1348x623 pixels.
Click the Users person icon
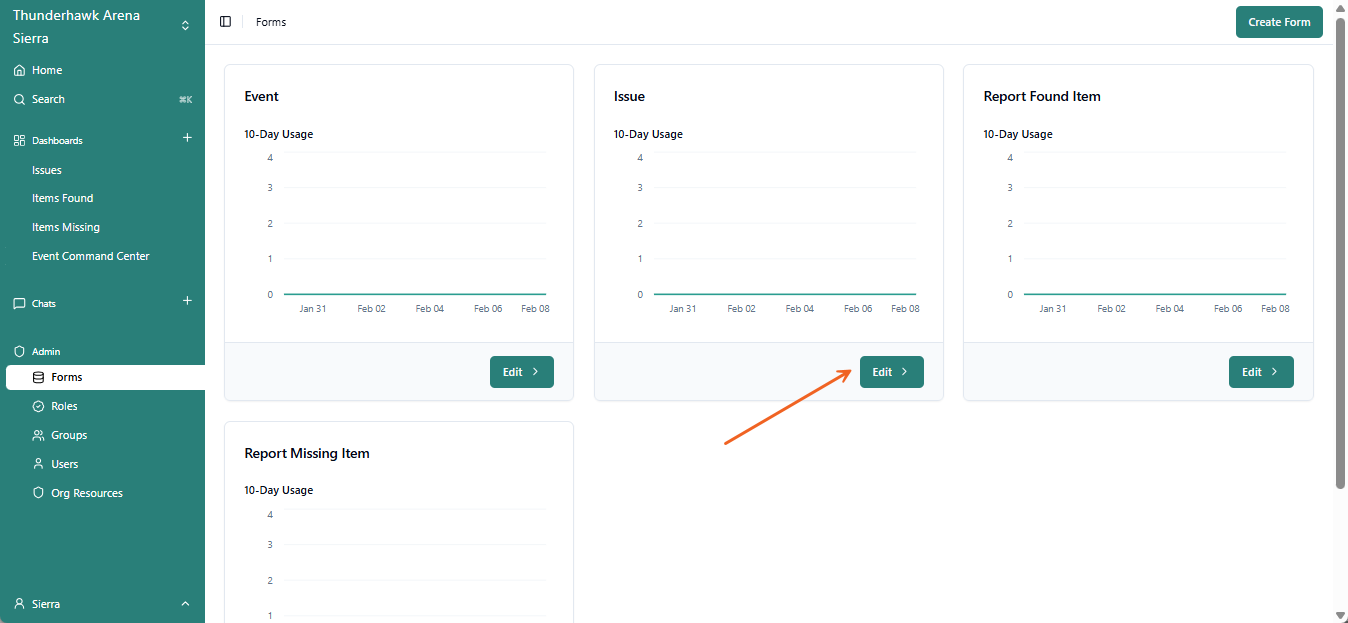[39, 465]
